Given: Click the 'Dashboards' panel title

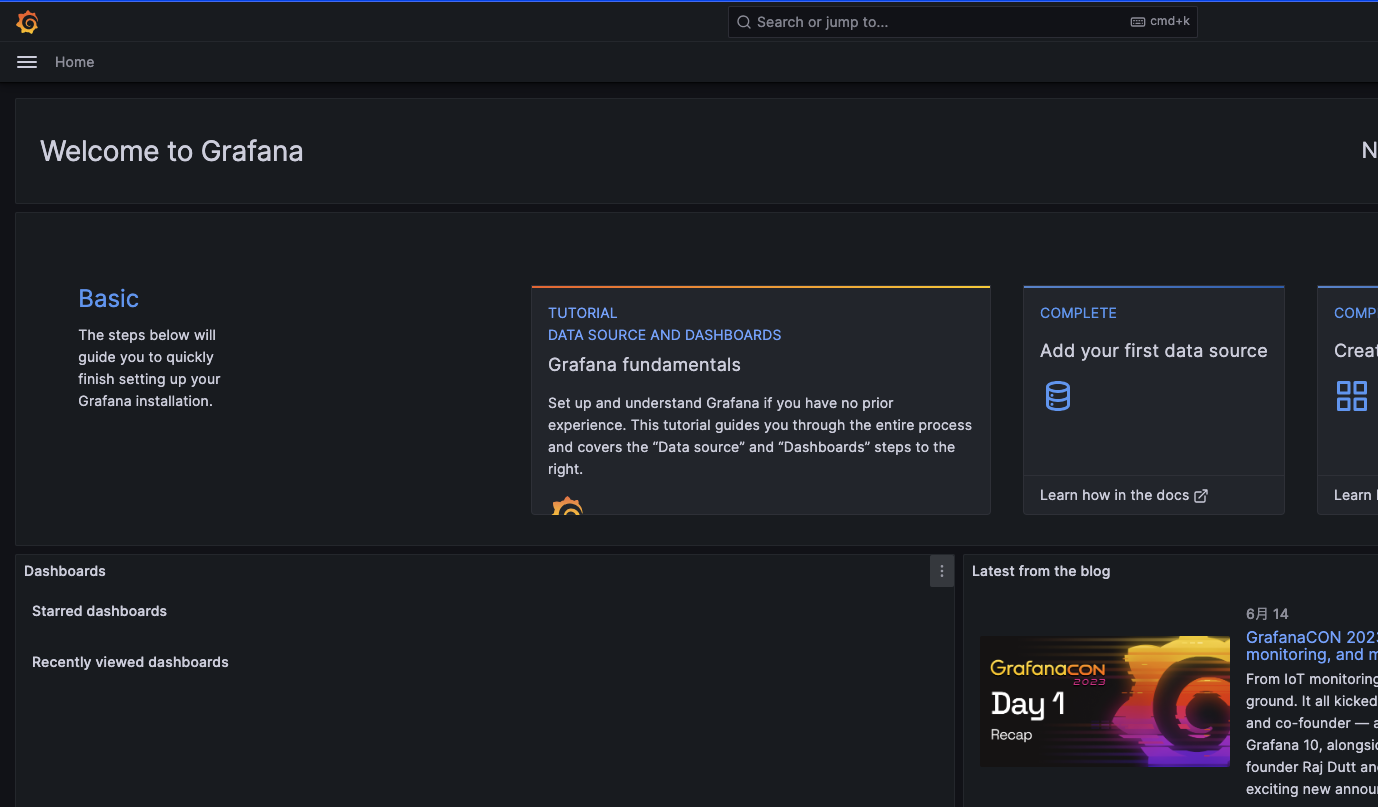Looking at the screenshot, I should pos(65,571).
